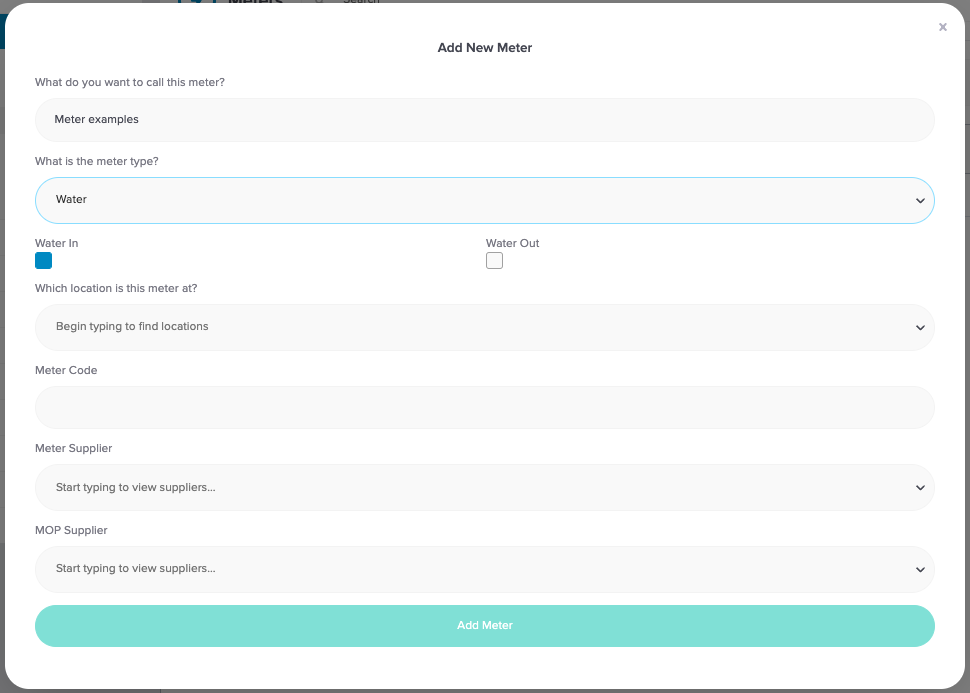
Task: Click the chevron icon on the locations selector
Action: 919,327
